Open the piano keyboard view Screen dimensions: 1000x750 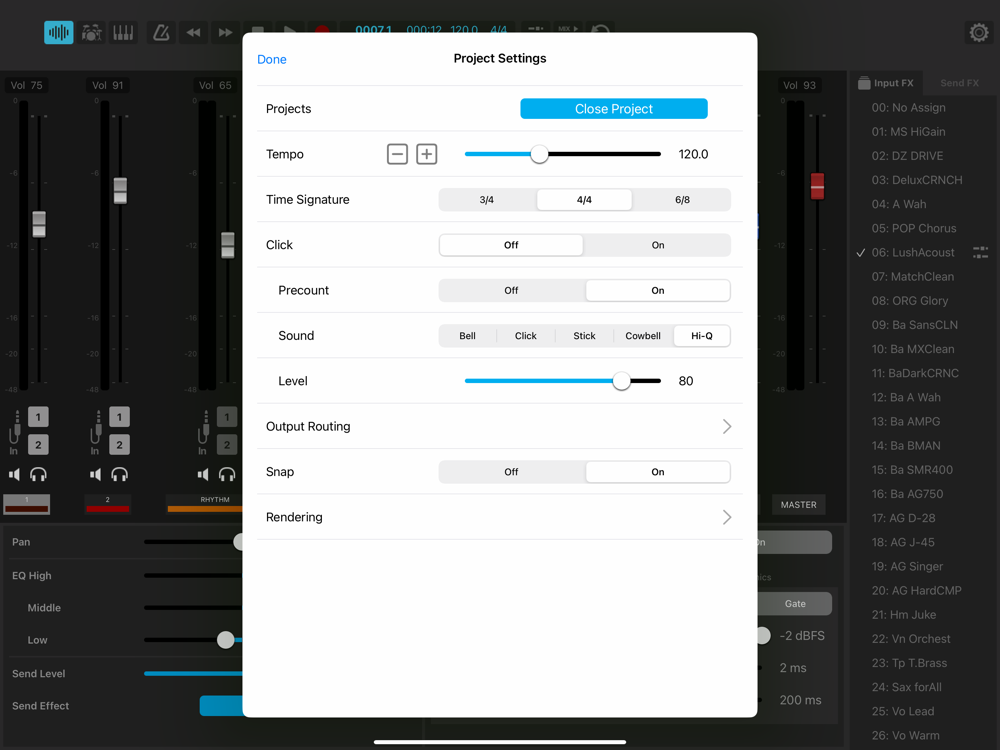(x=123, y=32)
